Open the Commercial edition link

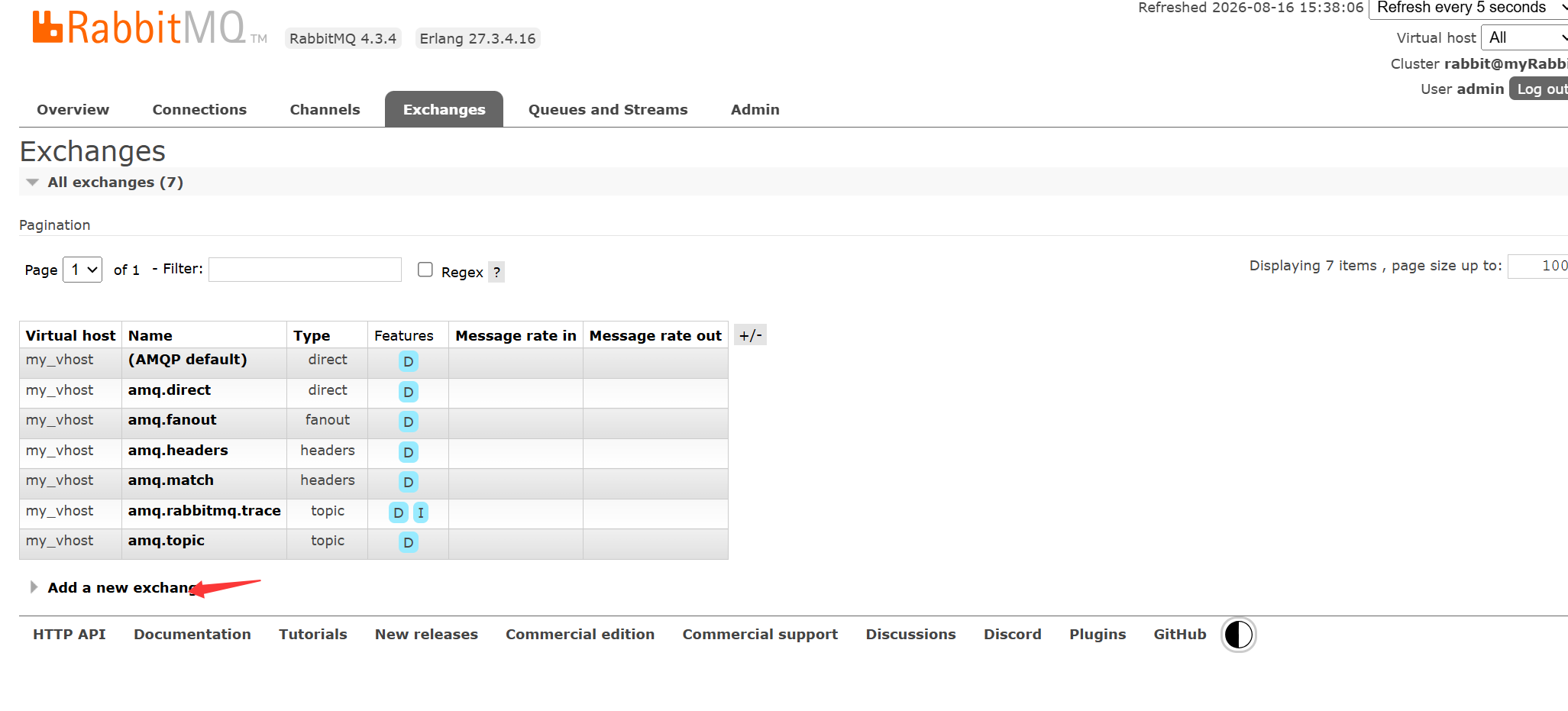click(580, 635)
